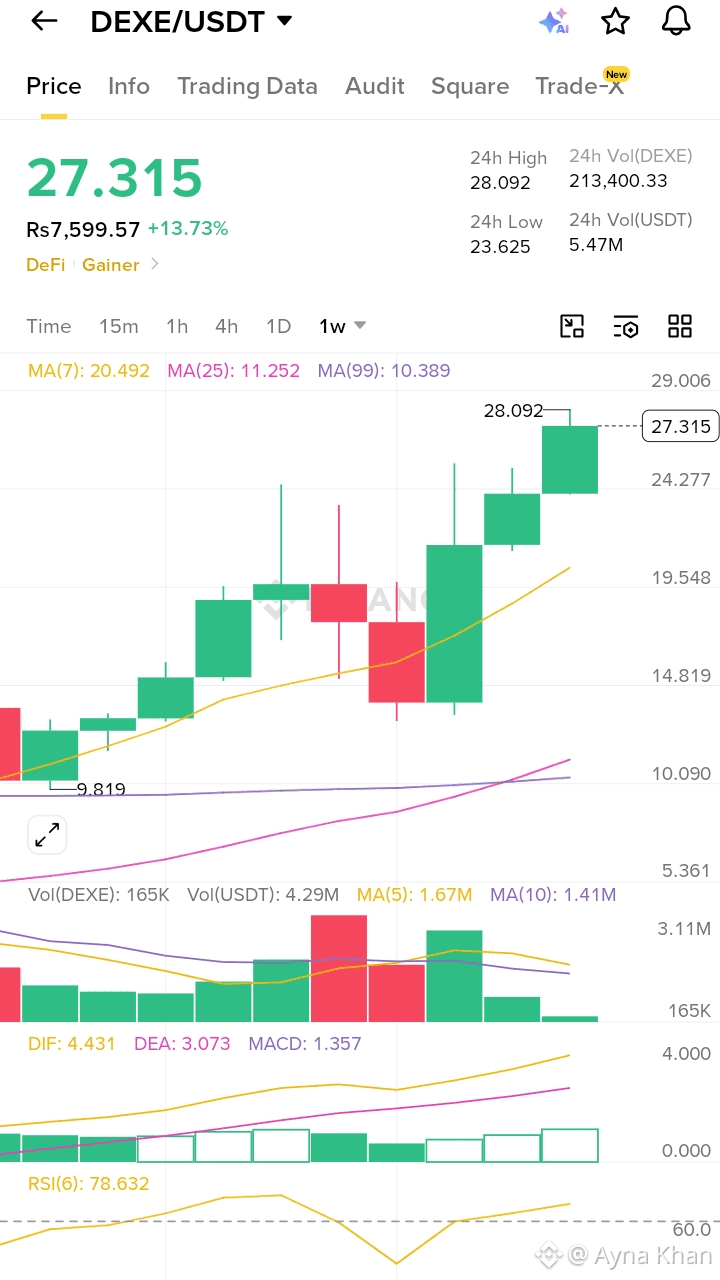
Task: Click the volume MA(5): 1.67M label
Action: 415,895
